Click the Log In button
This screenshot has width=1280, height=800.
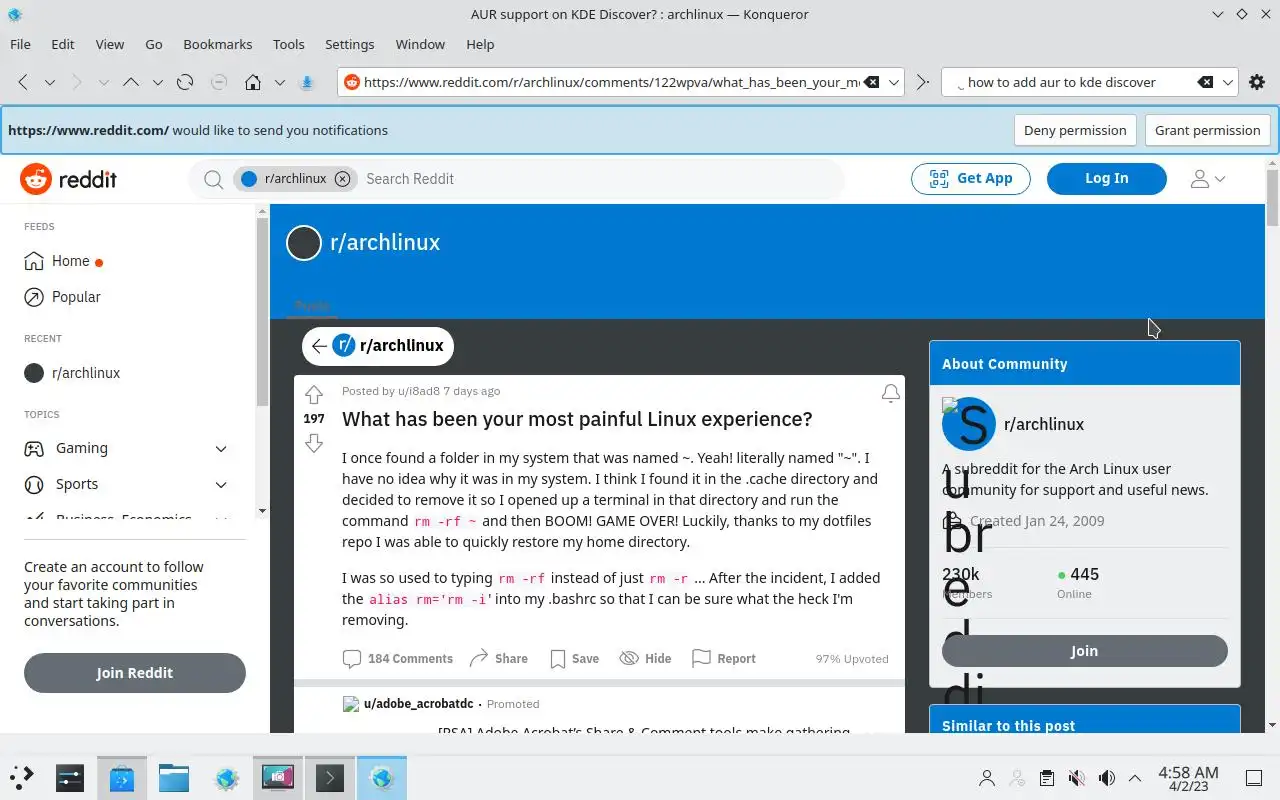1107,178
